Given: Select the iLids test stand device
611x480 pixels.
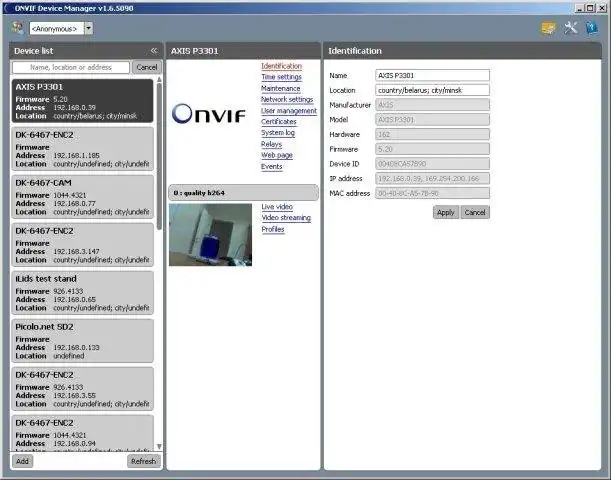Looking at the screenshot, I should click(82, 293).
